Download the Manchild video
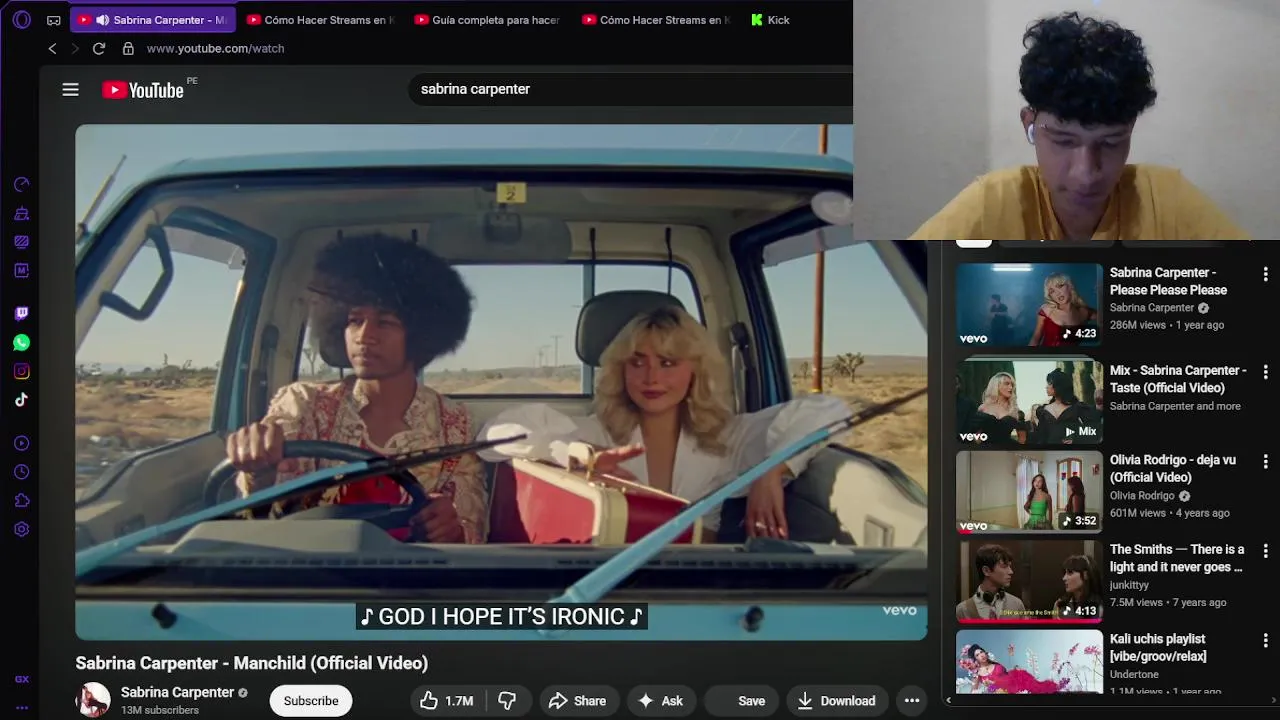The height and width of the screenshot is (720, 1280). point(837,701)
